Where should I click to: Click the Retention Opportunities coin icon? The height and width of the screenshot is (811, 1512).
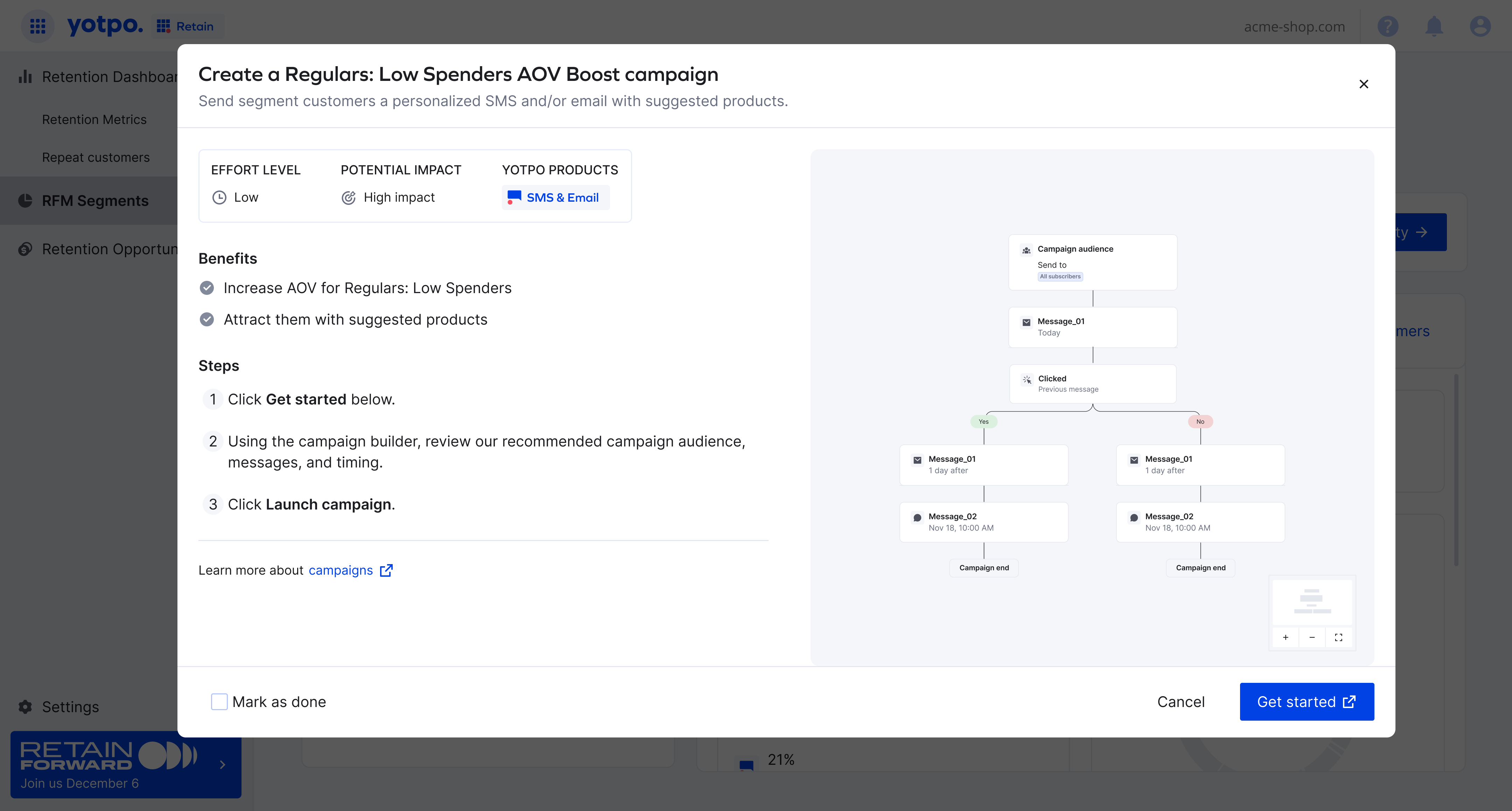(x=25, y=249)
